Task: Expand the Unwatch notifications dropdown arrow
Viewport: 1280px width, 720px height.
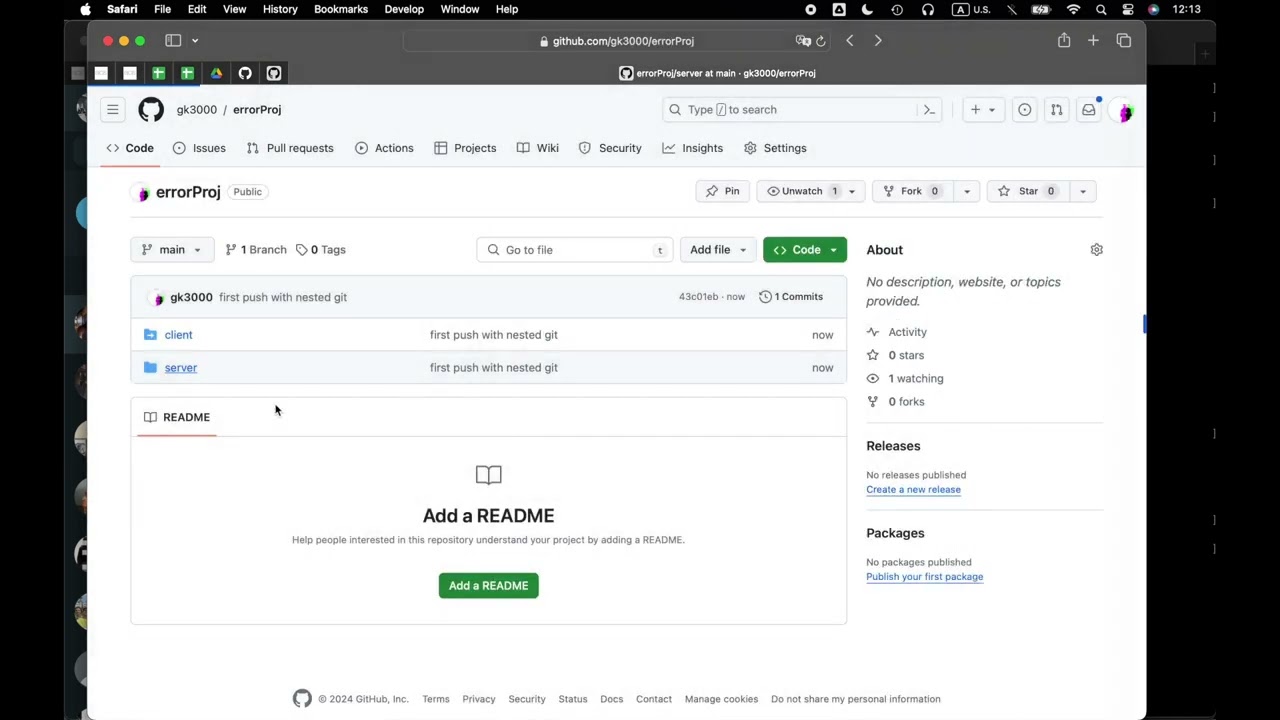Action: coord(852,191)
